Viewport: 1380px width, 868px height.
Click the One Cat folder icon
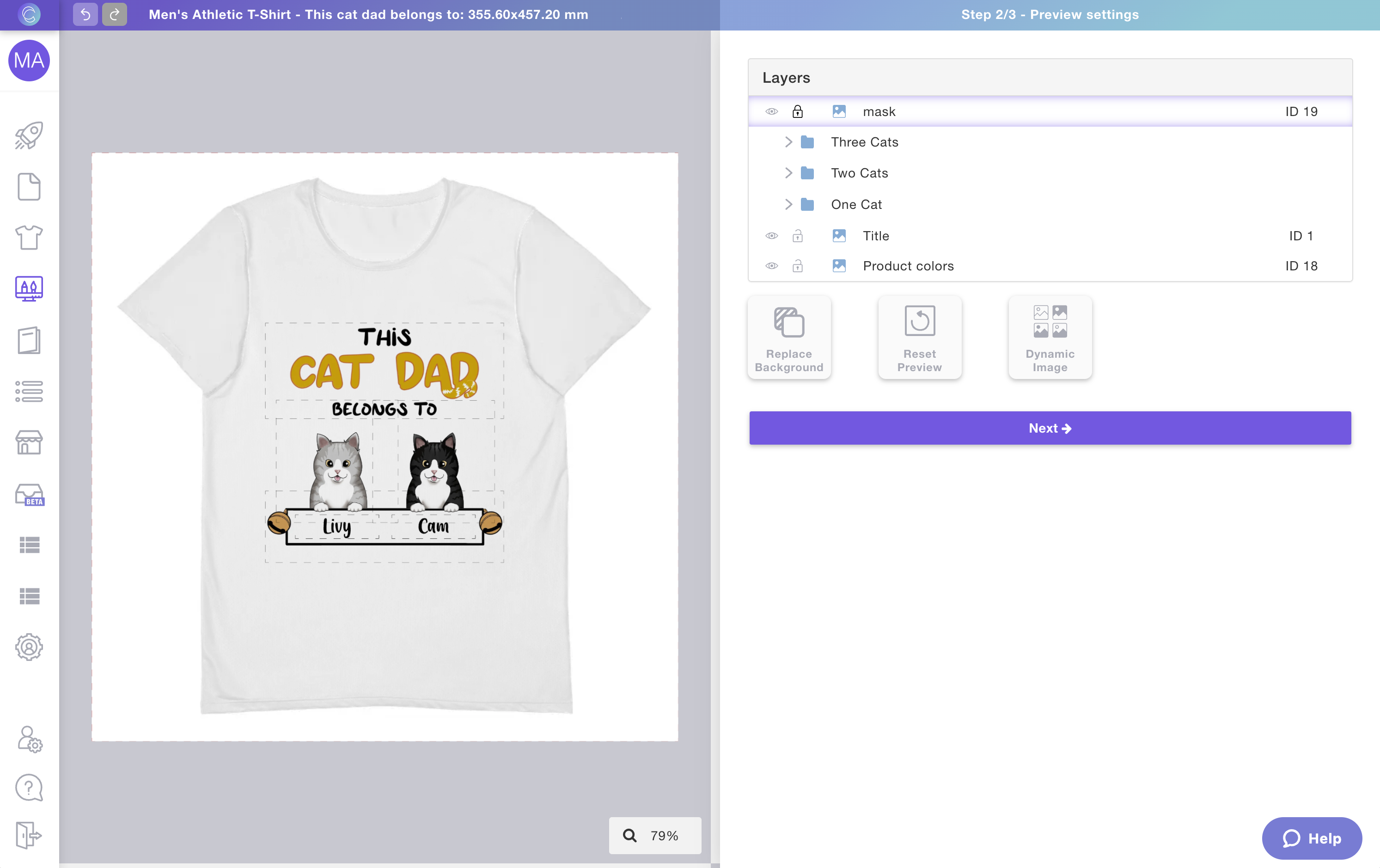click(807, 205)
